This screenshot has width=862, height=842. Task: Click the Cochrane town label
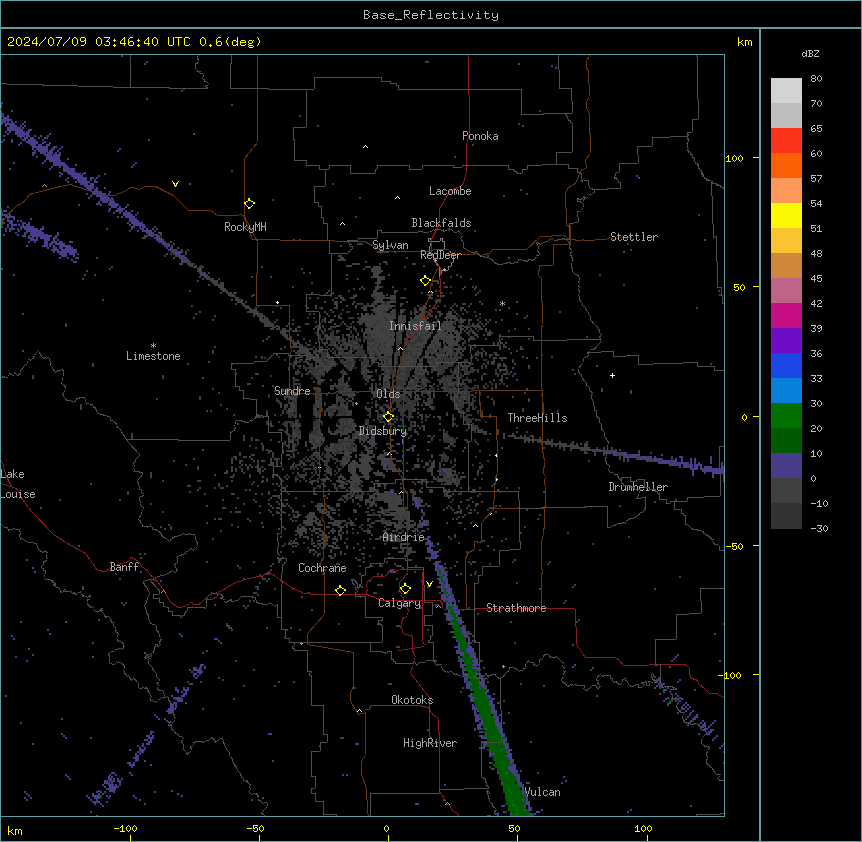pos(322,568)
